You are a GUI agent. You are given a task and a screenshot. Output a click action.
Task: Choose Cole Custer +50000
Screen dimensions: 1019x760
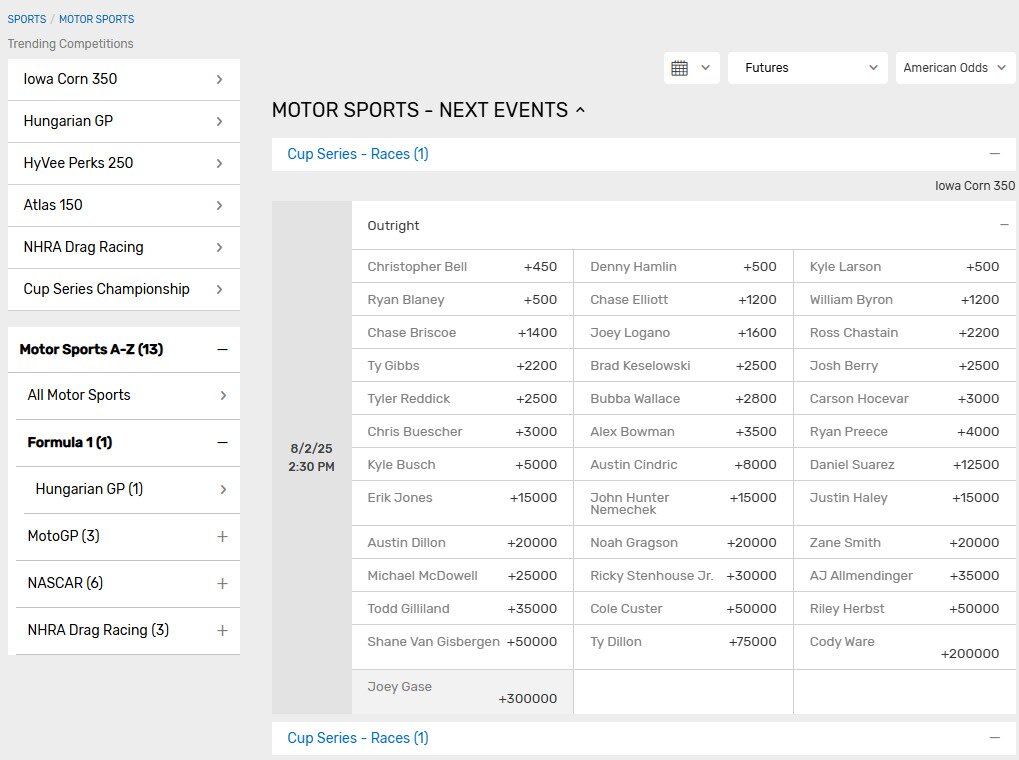coord(683,609)
